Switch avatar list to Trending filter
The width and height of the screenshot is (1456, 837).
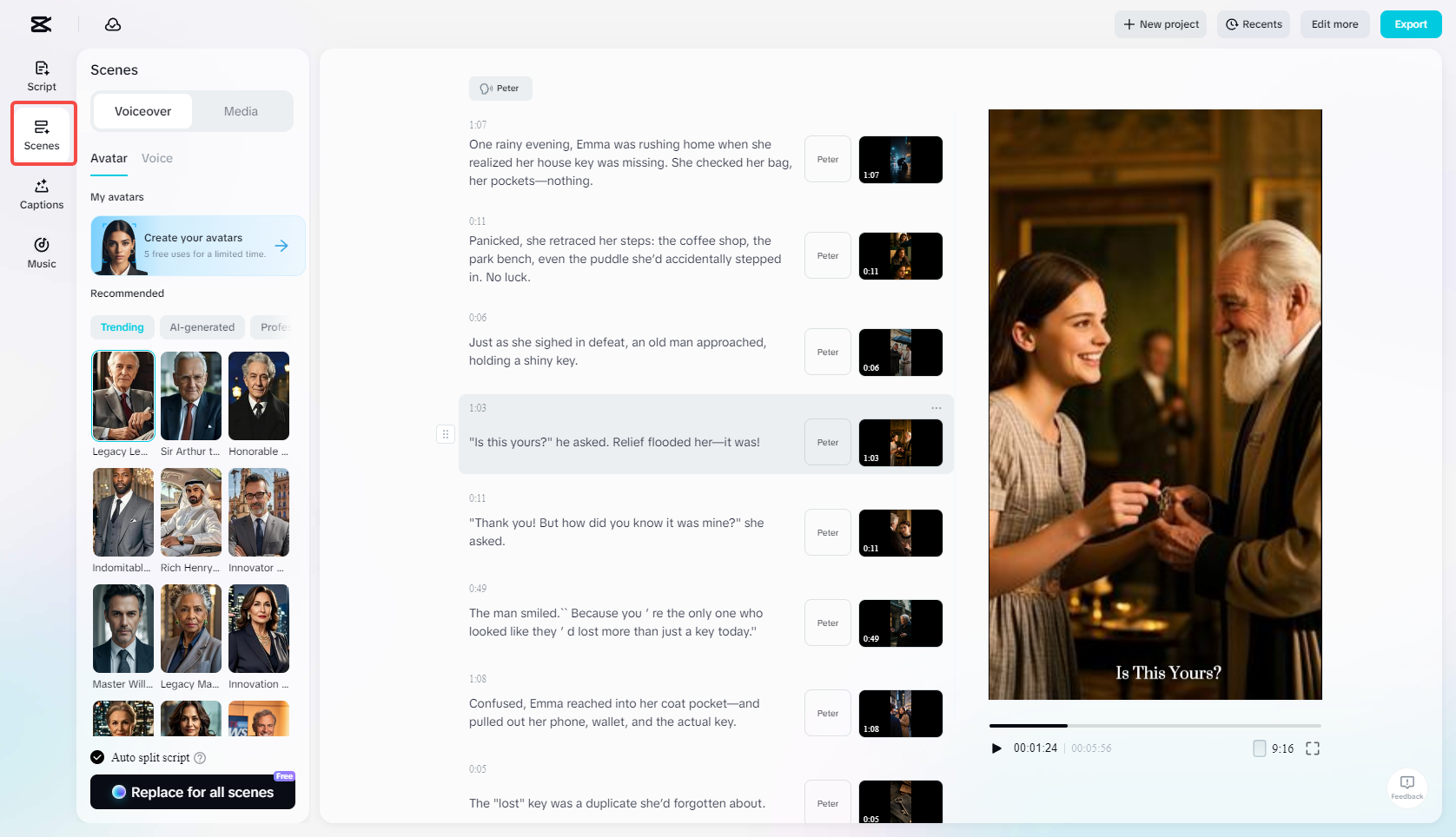pyautogui.click(x=122, y=327)
